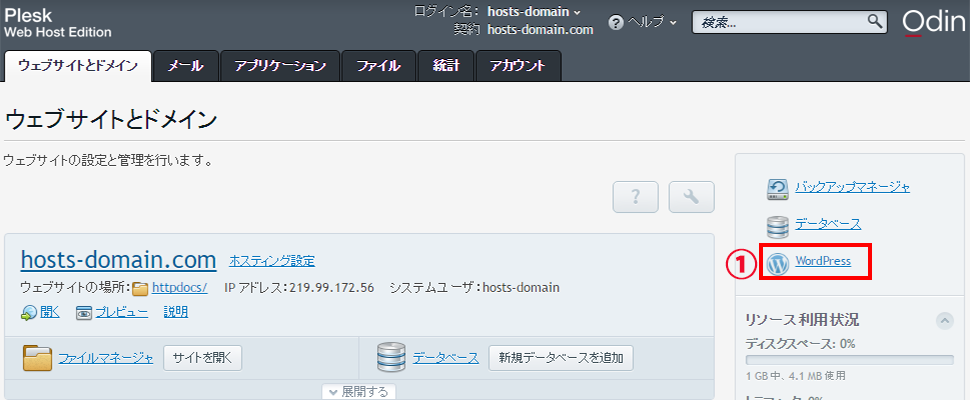Open the hosts-domain login name dropdown
Viewport: 970px width, 400px height.
[x=534, y=12]
